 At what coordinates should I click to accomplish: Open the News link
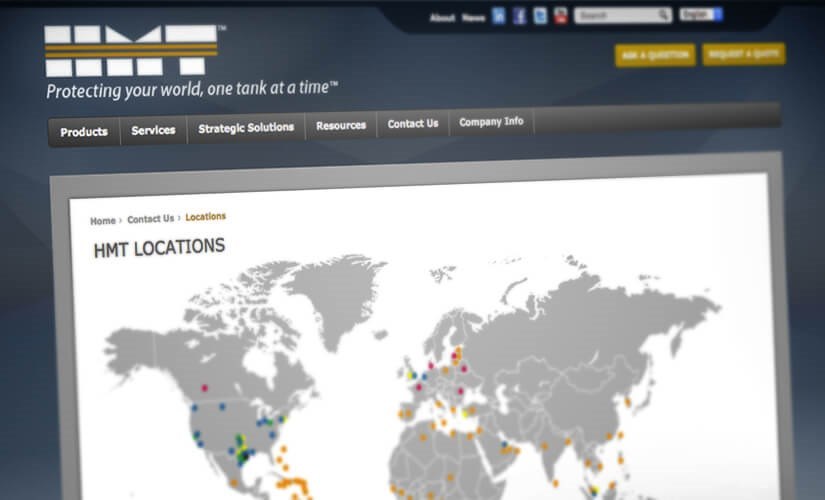tap(473, 18)
